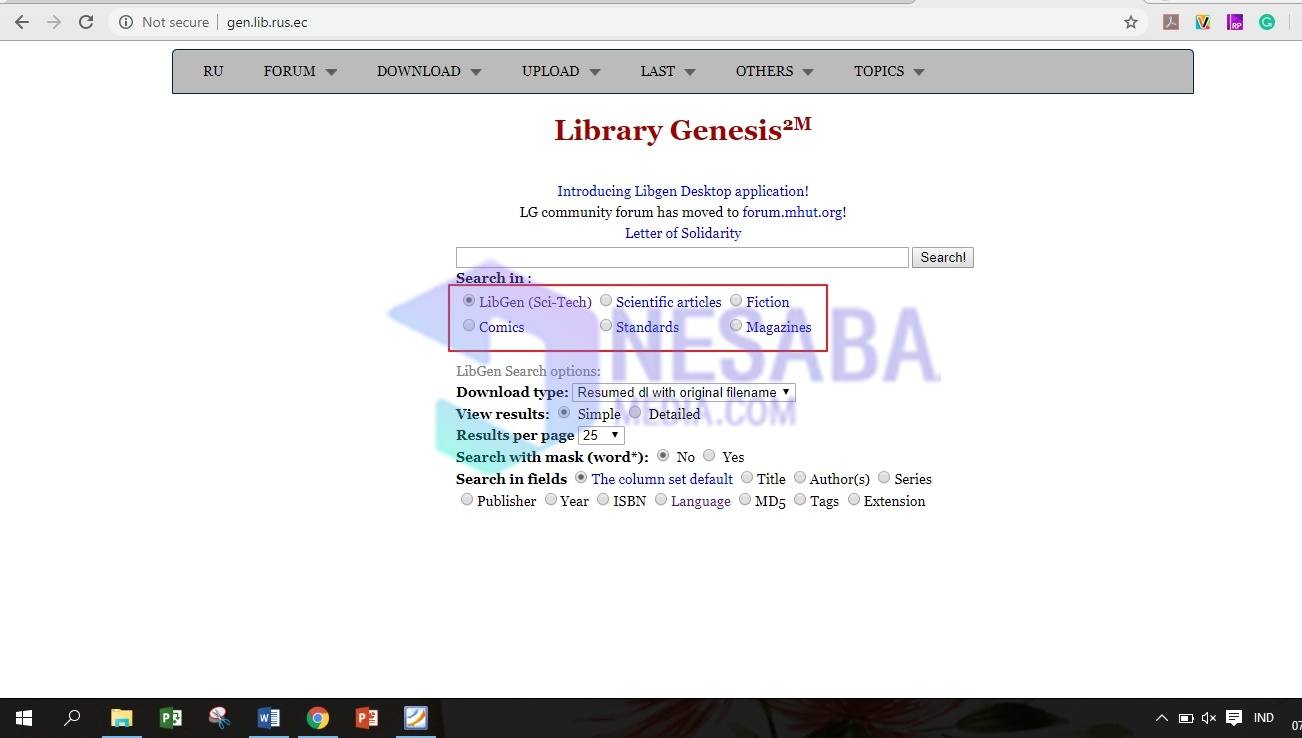The width and height of the screenshot is (1302, 738).
Task: Search in Author(s) field radio button
Action: 800,477
